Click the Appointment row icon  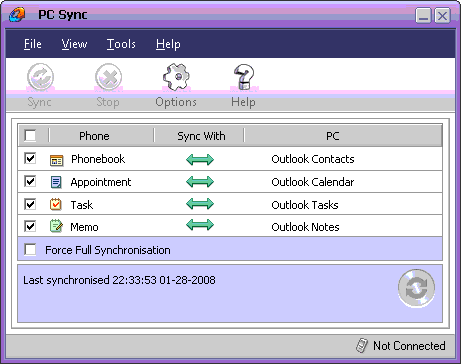(x=56, y=182)
